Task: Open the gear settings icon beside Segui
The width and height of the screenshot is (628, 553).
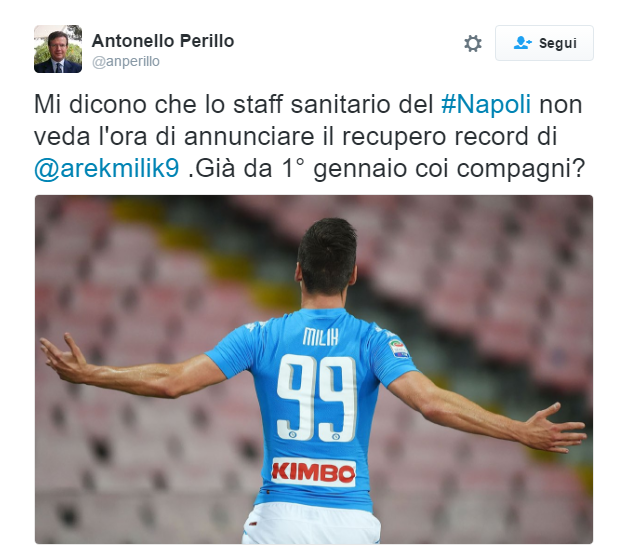Action: [x=473, y=43]
